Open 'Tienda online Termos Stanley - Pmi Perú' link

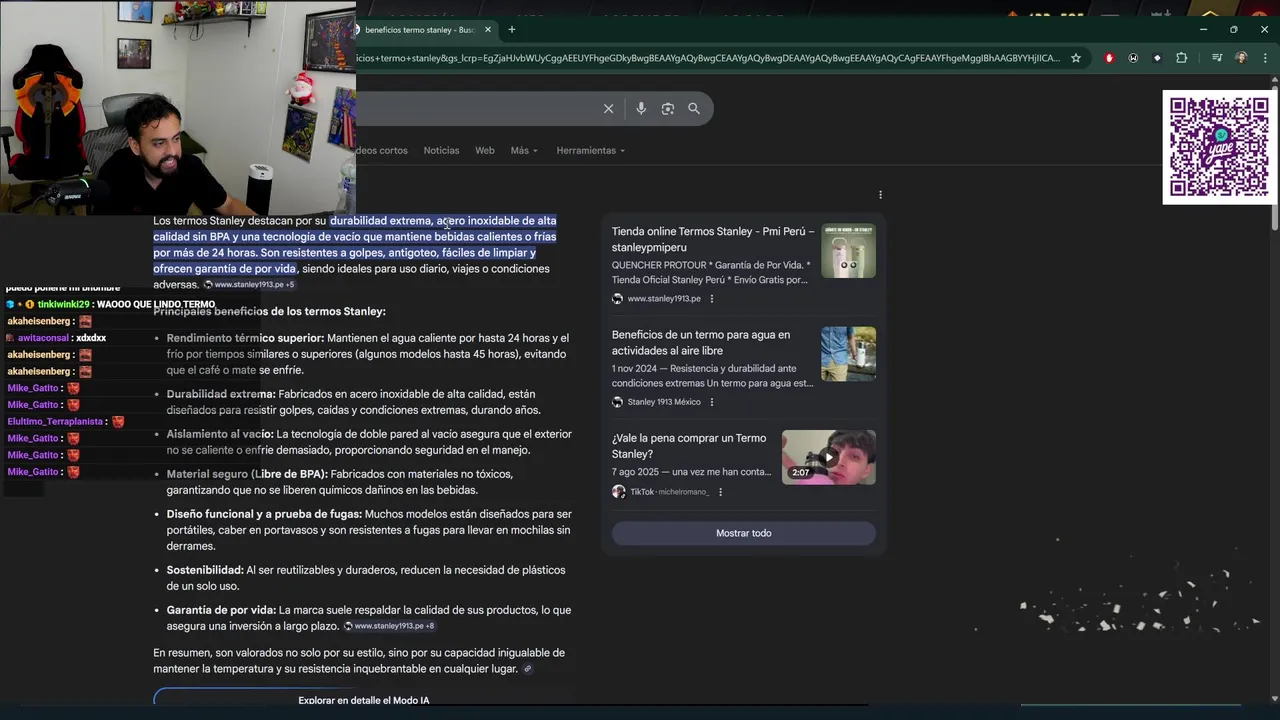tap(713, 239)
